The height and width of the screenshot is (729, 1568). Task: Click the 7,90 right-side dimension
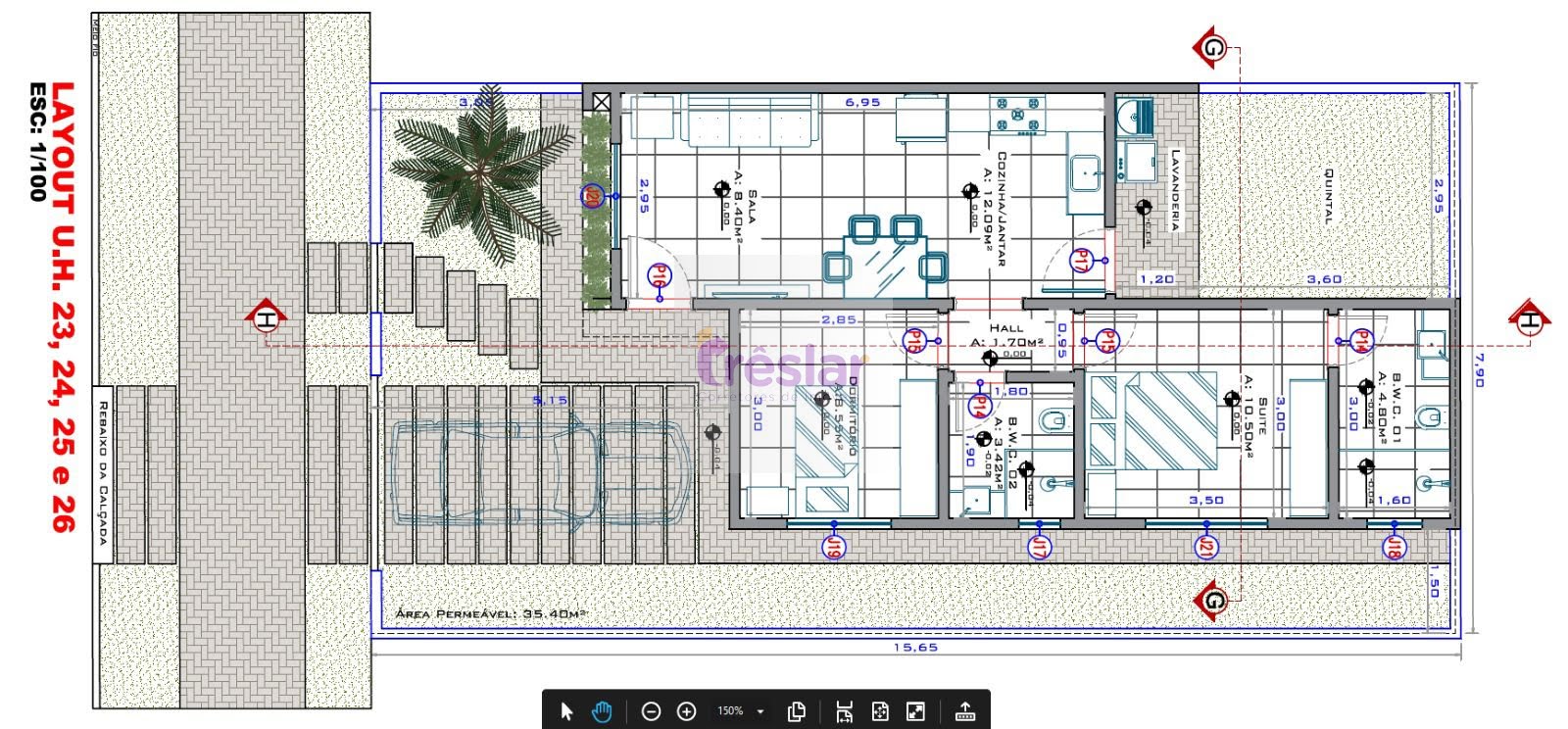1478,369
